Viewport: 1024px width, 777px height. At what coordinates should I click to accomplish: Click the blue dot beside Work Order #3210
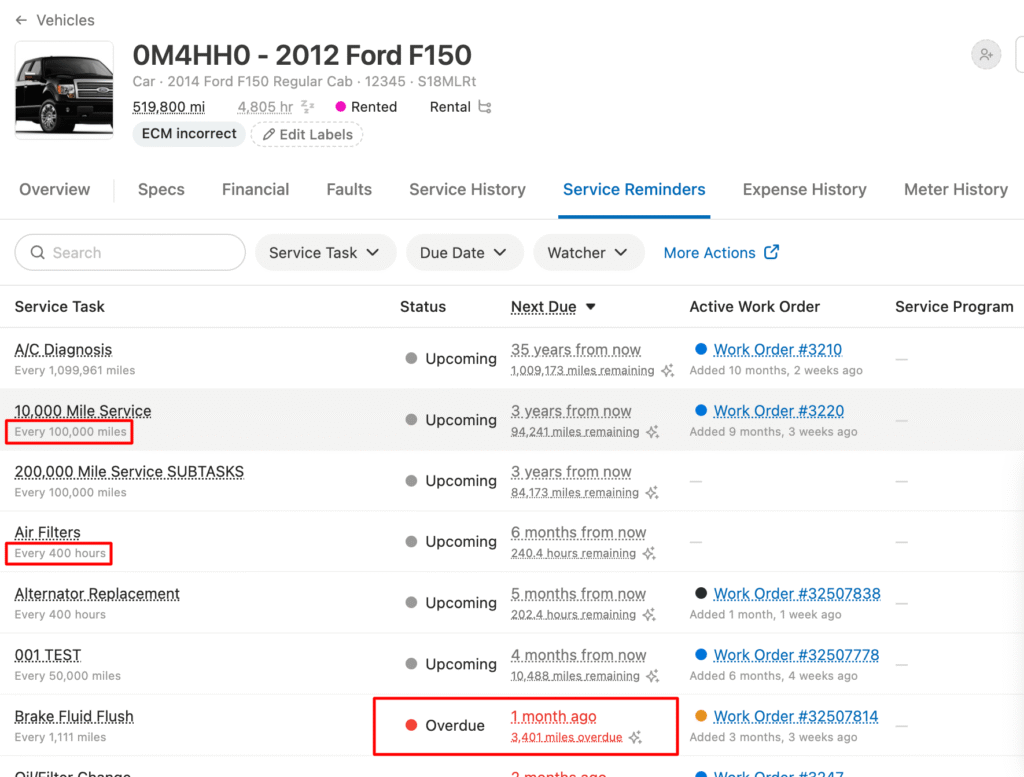(701, 349)
